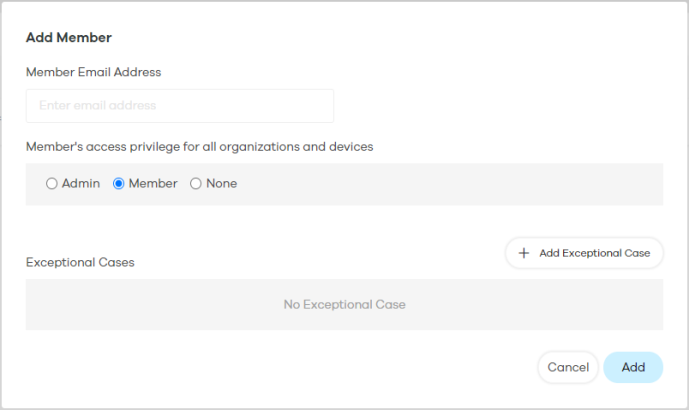689x410 pixels.
Task: Select the Admin radio button
Action: point(51,183)
